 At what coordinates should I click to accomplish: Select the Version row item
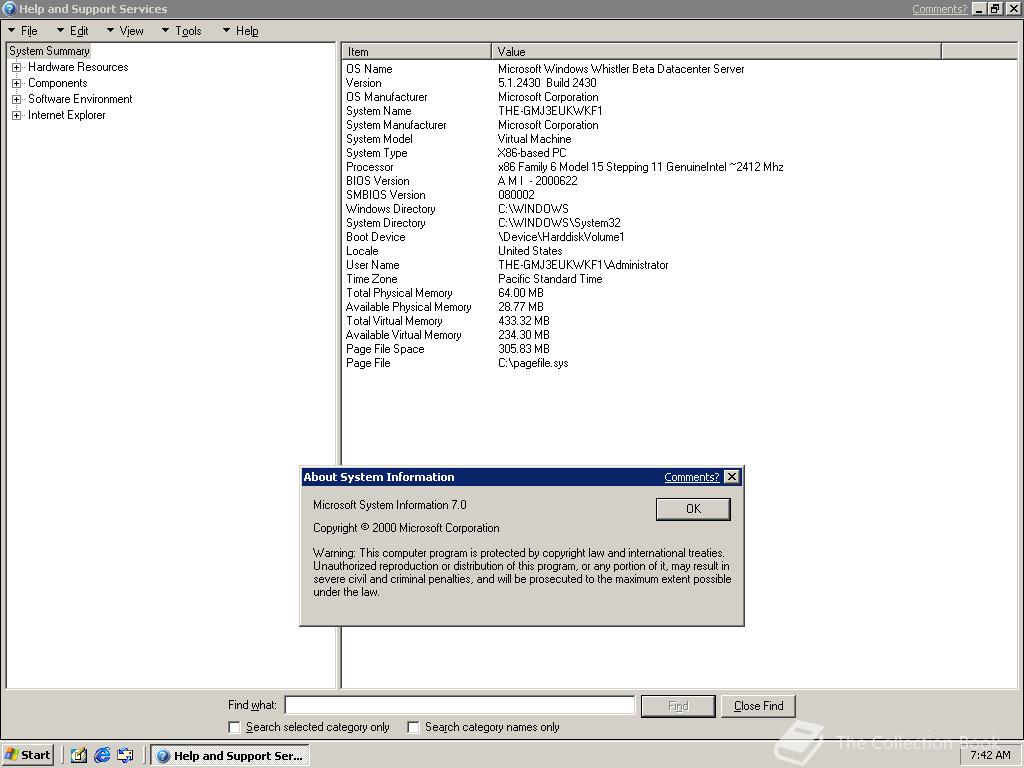364,83
